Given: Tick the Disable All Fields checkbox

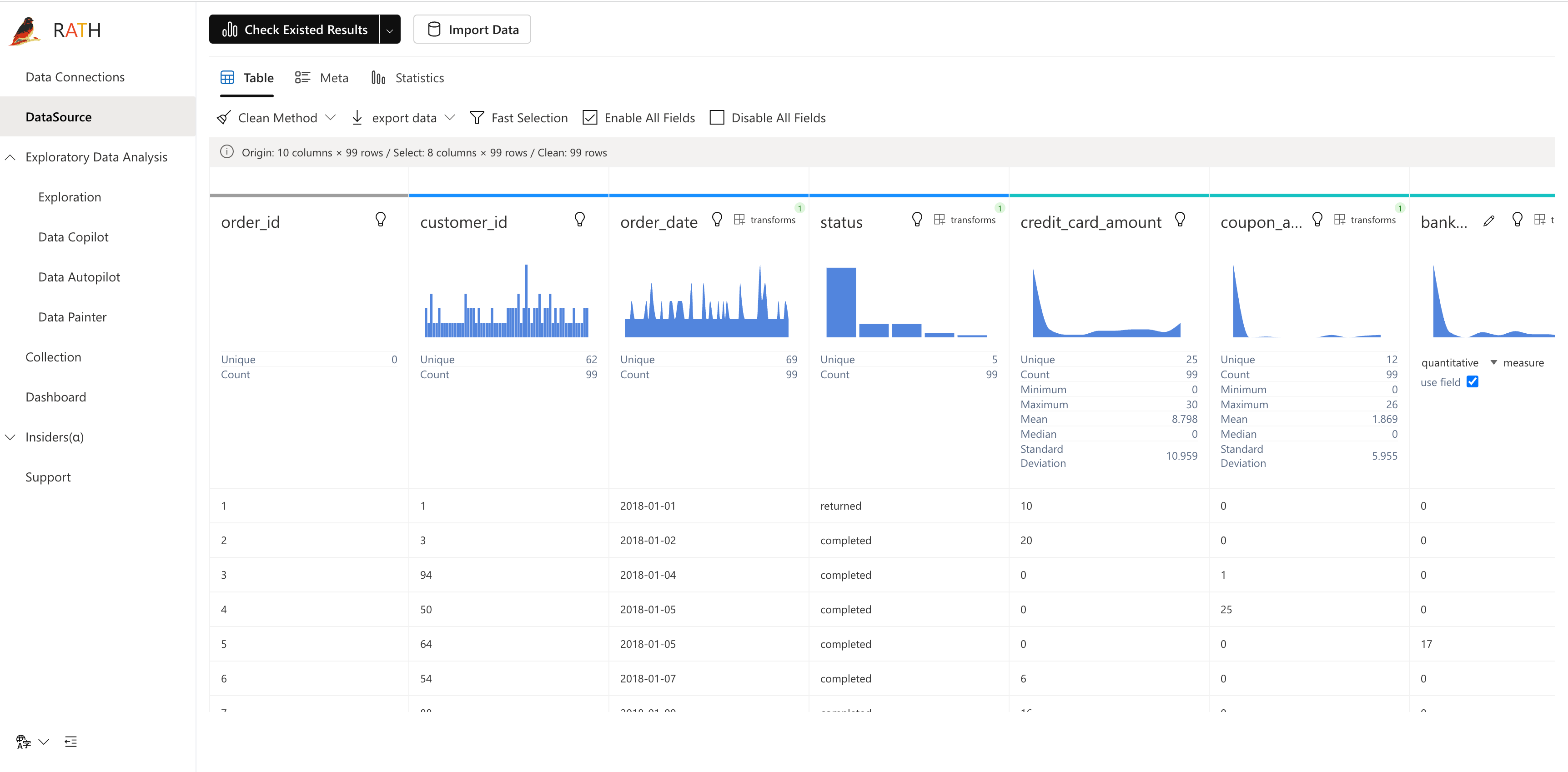Looking at the screenshot, I should pos(717,117).
